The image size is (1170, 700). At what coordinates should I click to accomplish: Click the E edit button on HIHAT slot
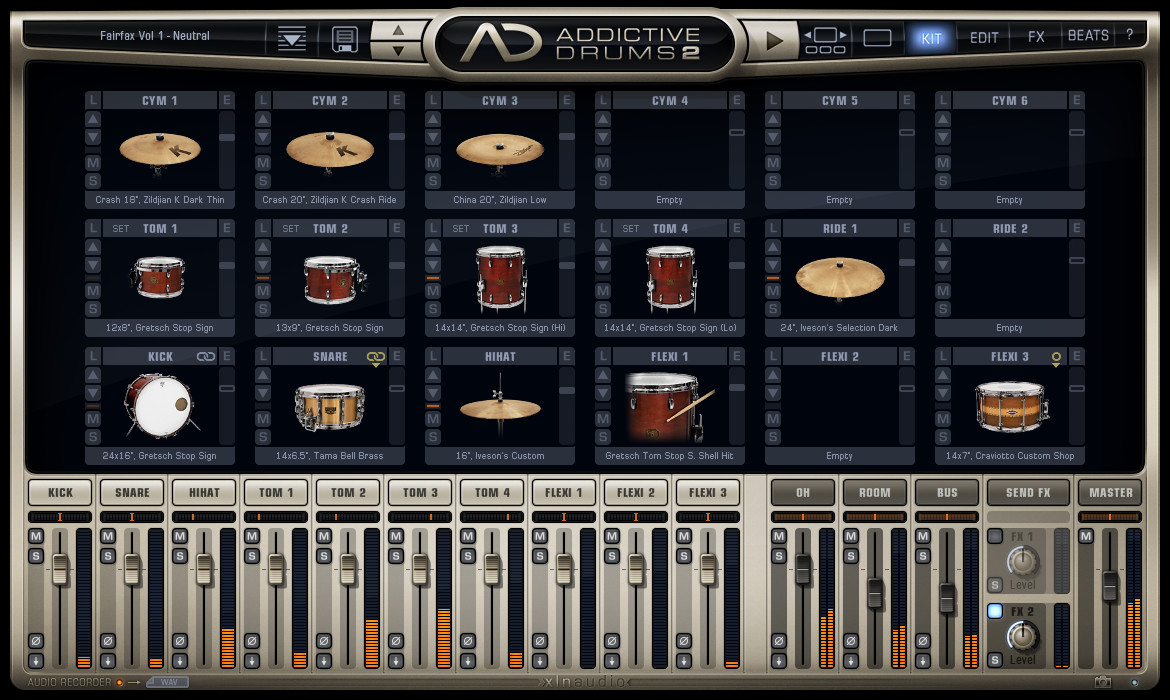point(567,356)
